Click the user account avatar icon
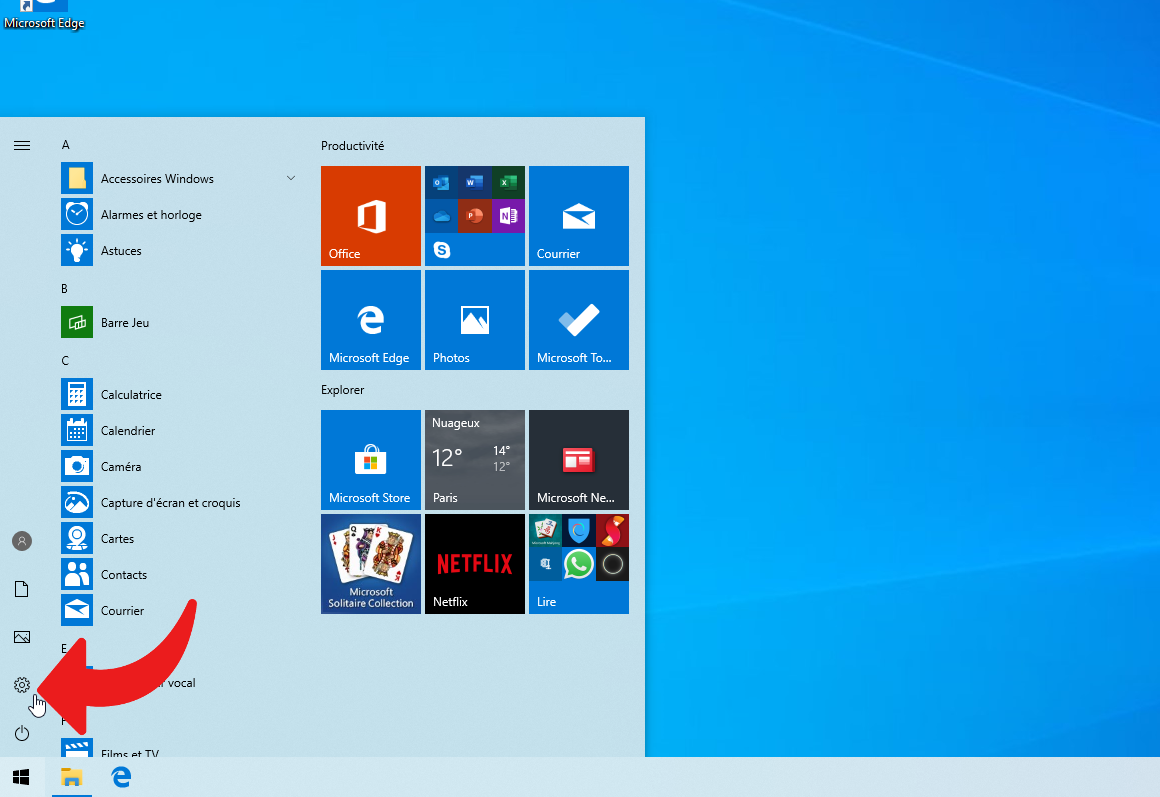Viewport: 1160px width, 797px height. 21,541
